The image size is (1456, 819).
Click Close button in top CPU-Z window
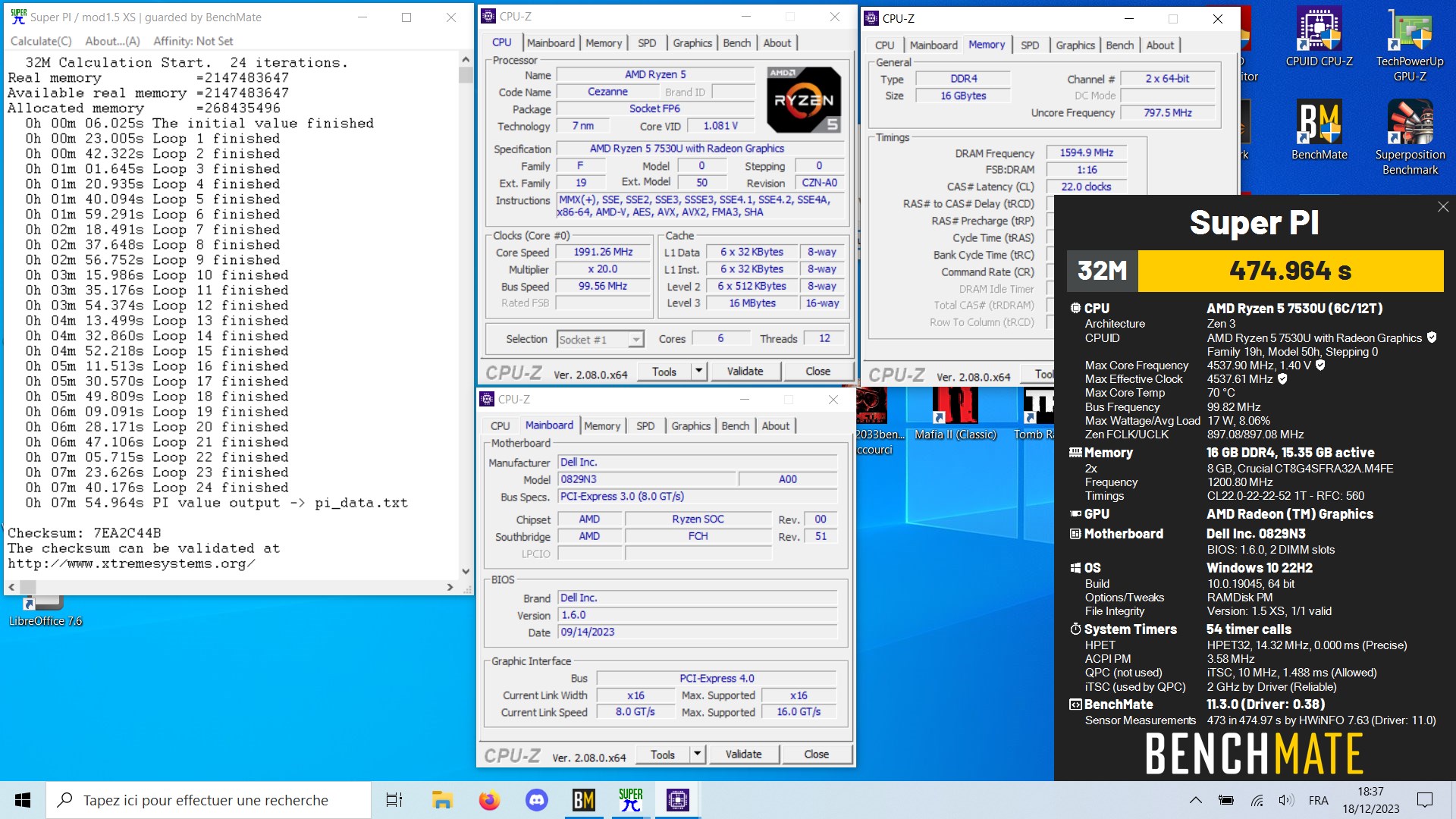point(818,371)
